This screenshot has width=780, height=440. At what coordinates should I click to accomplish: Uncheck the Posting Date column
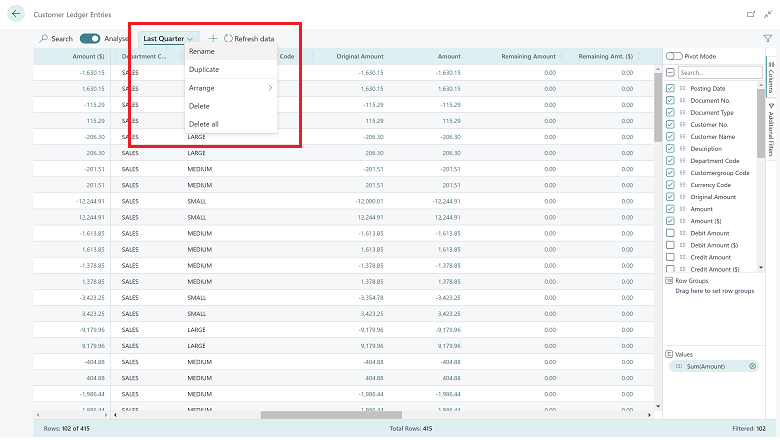[670, 88]
